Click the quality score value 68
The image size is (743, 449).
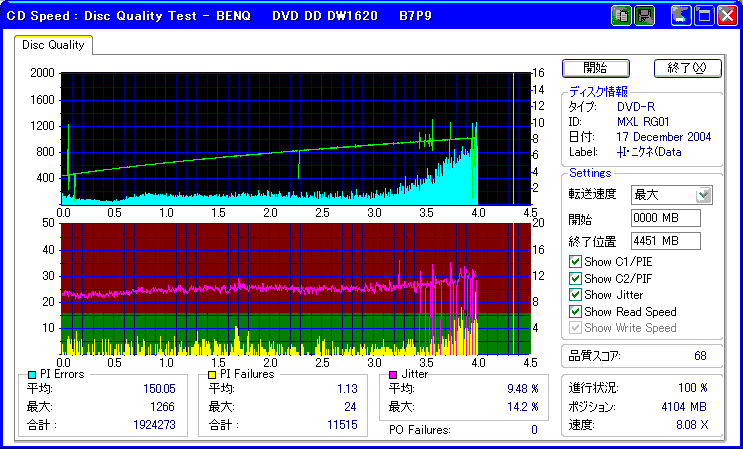[x=700, y=356]
